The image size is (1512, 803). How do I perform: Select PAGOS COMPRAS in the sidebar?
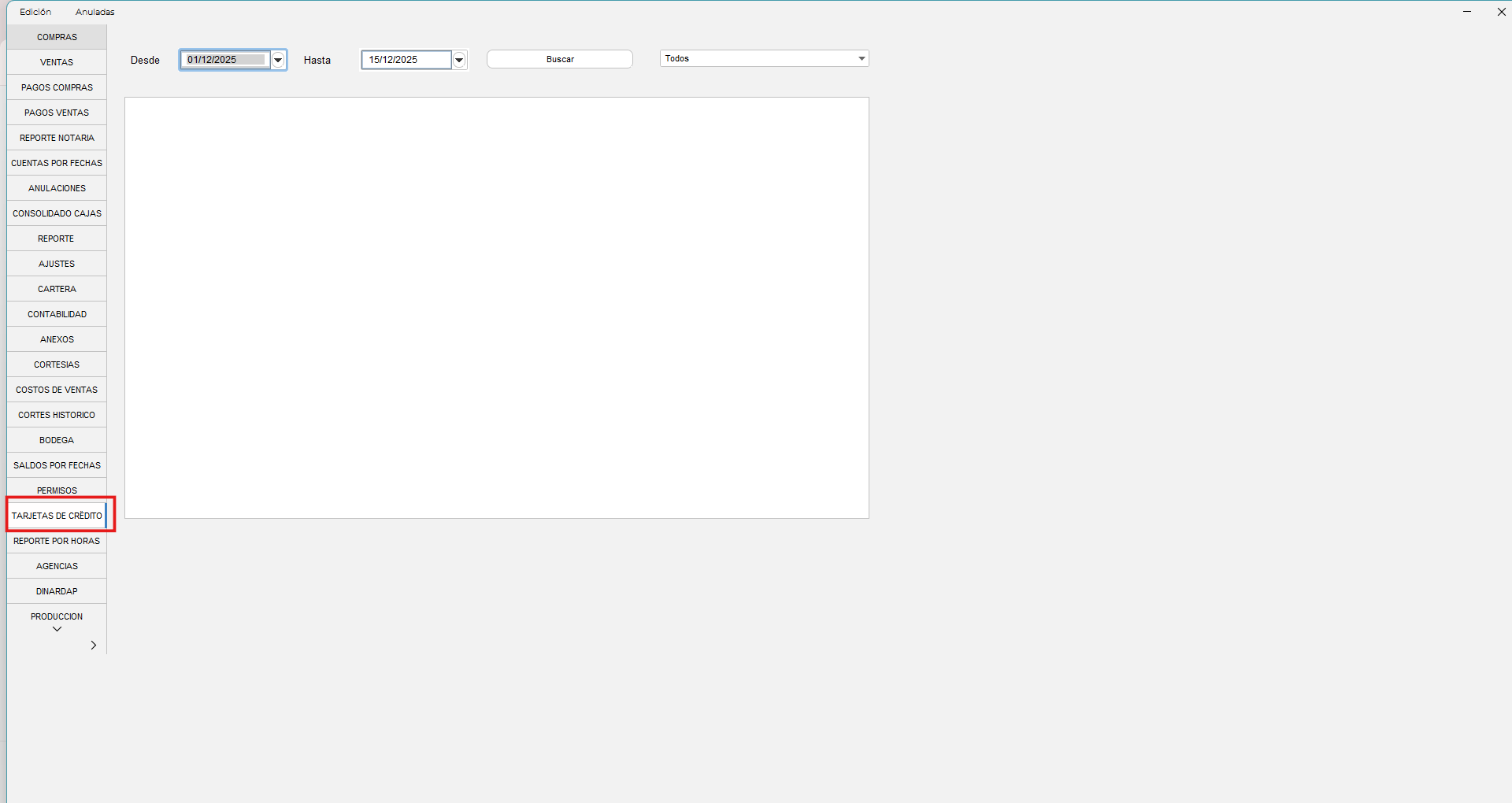pos(56,87)
